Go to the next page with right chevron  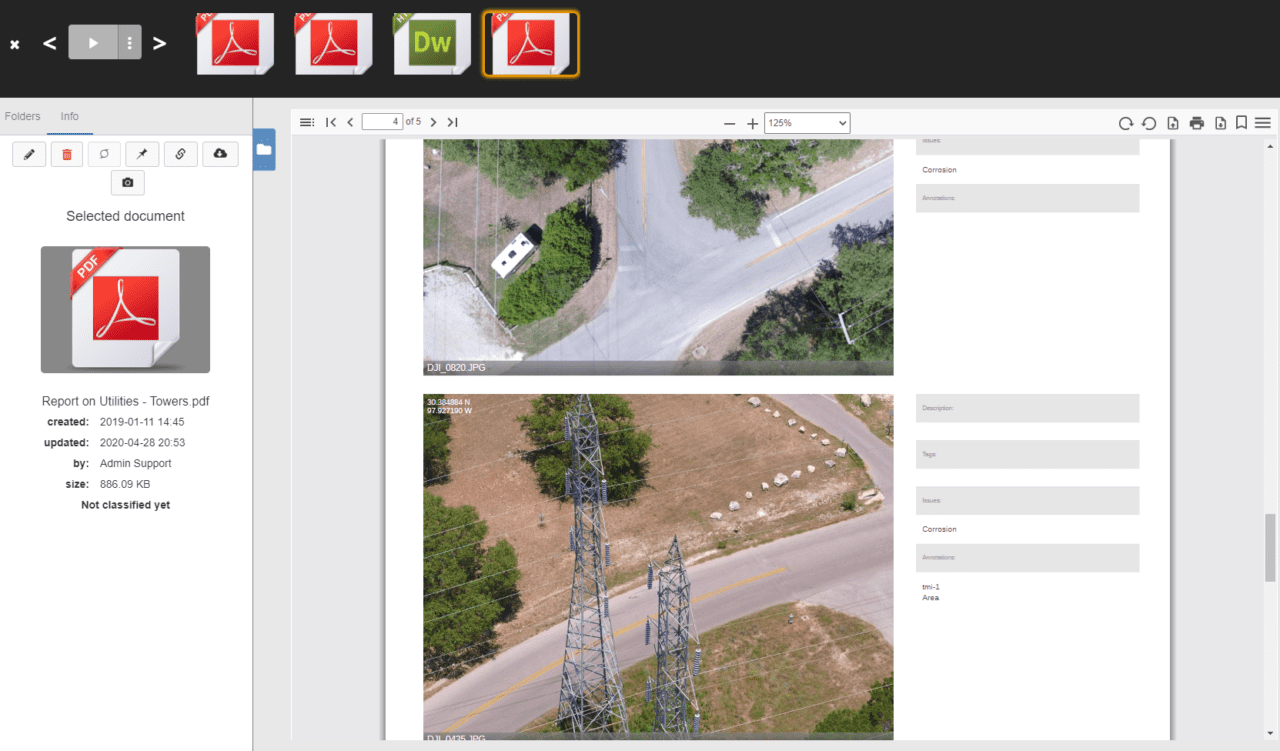432,122
